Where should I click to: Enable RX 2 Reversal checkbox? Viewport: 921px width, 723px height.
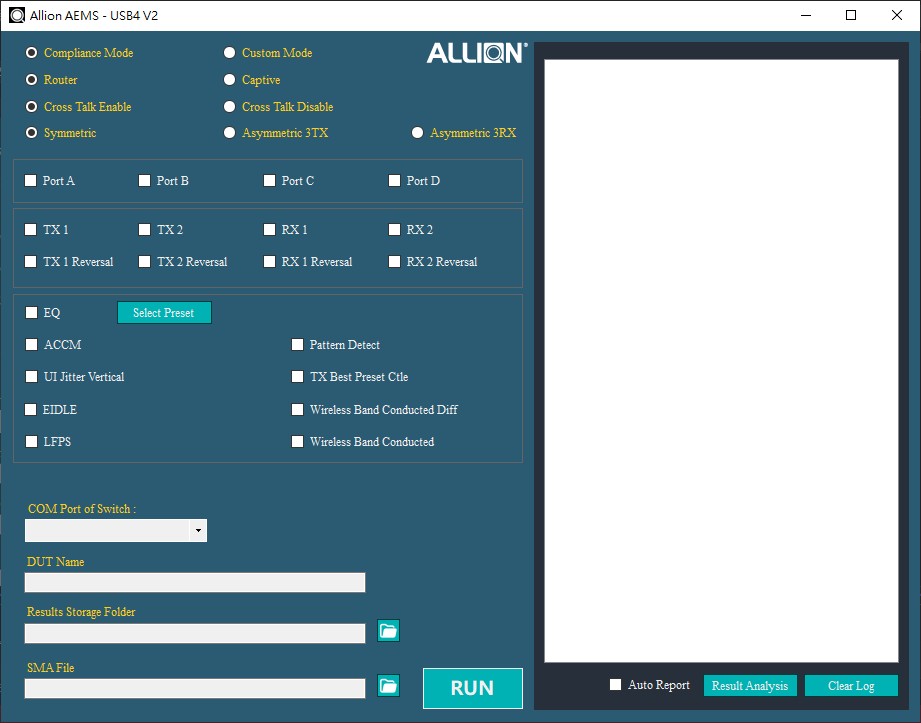coord(394,261)
